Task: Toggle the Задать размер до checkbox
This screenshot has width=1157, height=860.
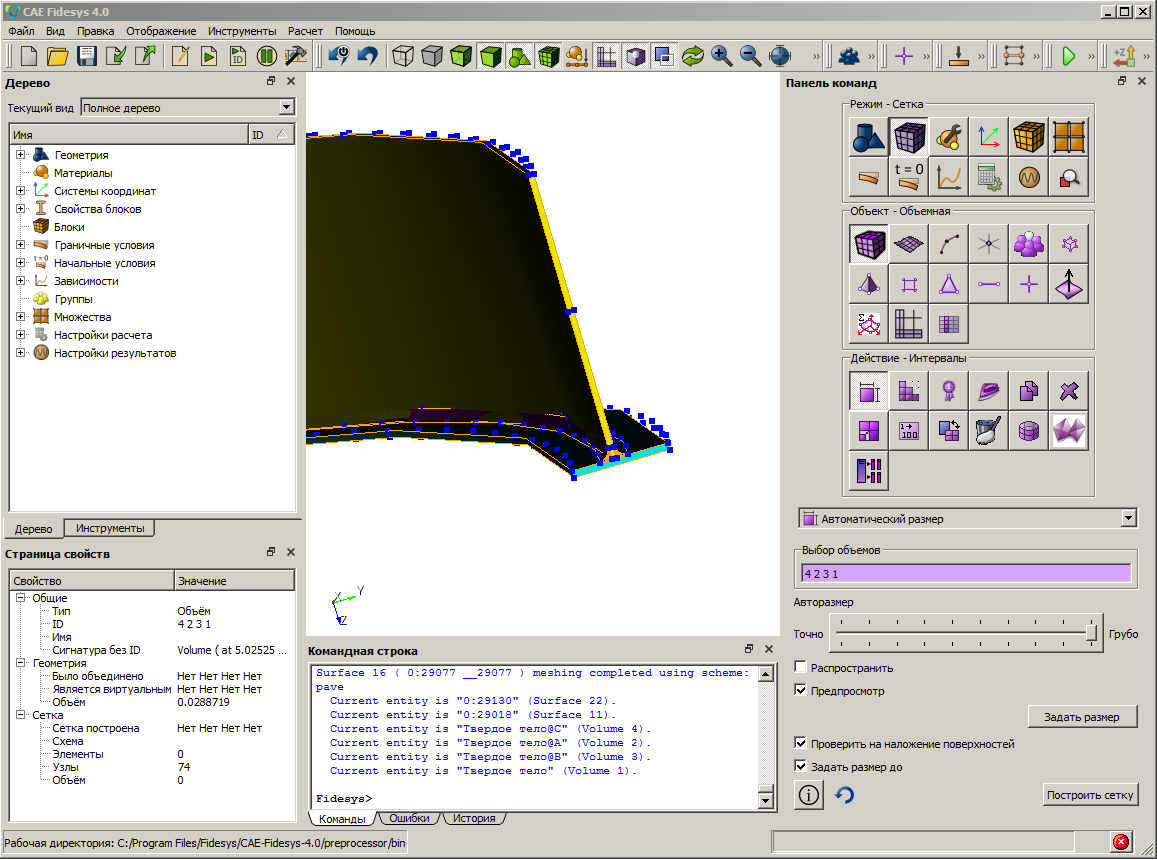Action: point(801,766)
